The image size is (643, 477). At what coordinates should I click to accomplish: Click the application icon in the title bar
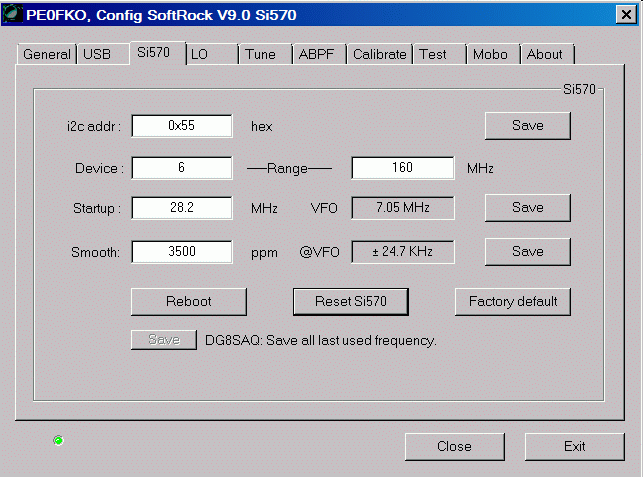pyautogui.click(x=13, y=14)
